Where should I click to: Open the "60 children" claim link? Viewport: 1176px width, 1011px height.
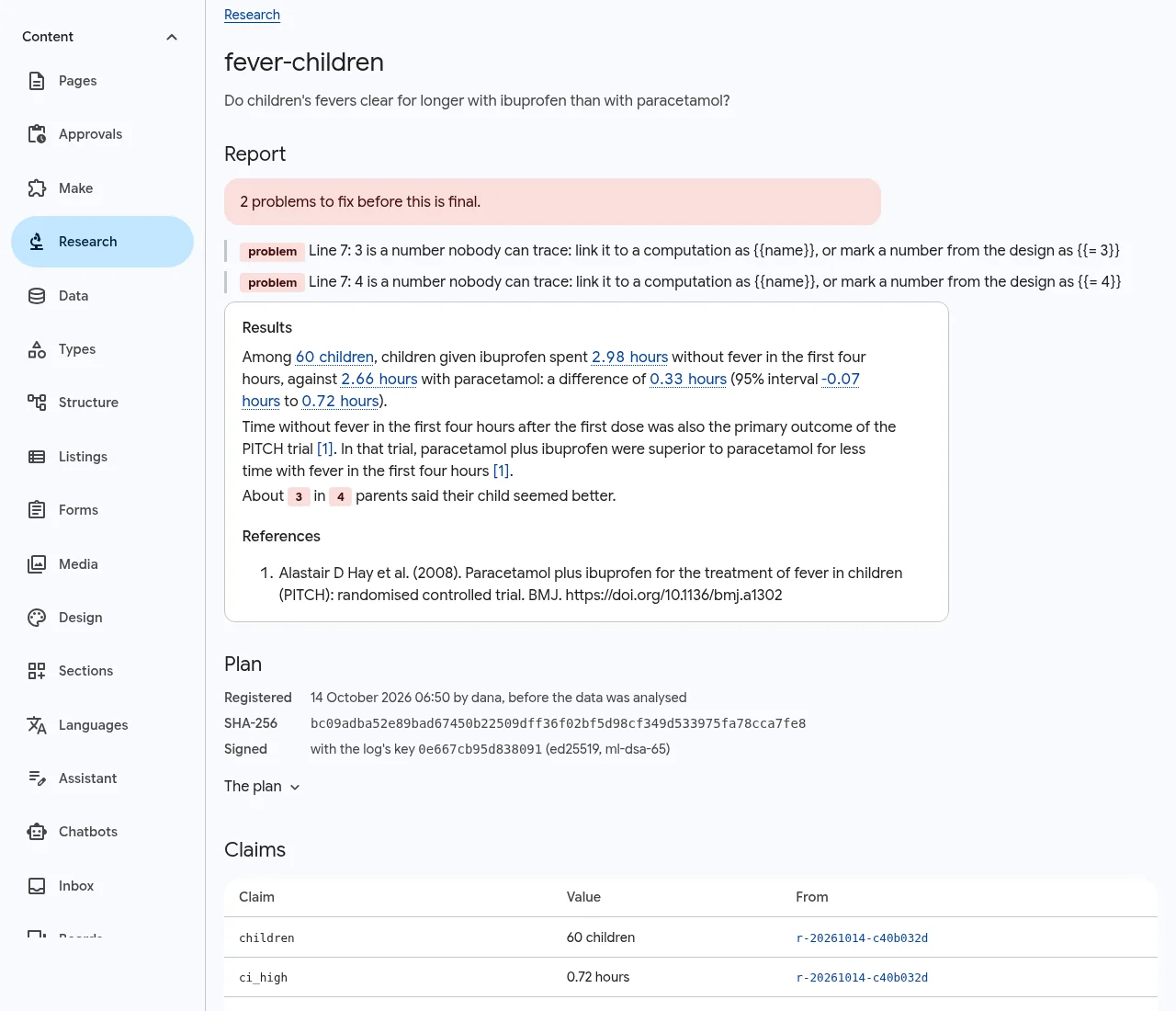tap(334, 357)
